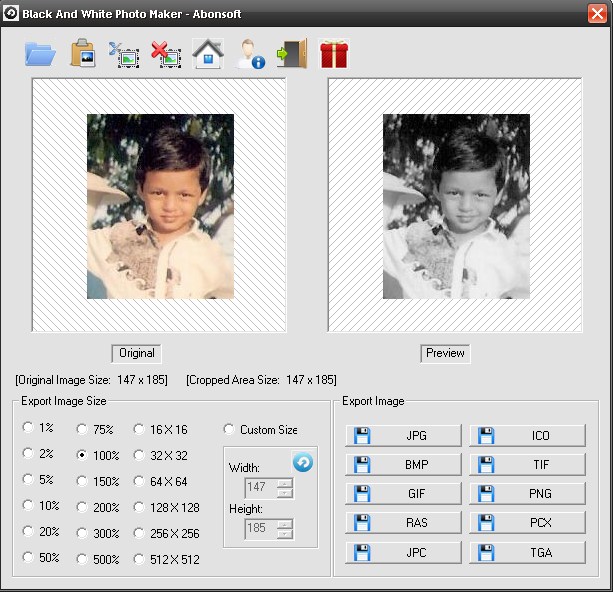Click the Width input field
This screenshot has height=592, width=613.
(260, 487)
